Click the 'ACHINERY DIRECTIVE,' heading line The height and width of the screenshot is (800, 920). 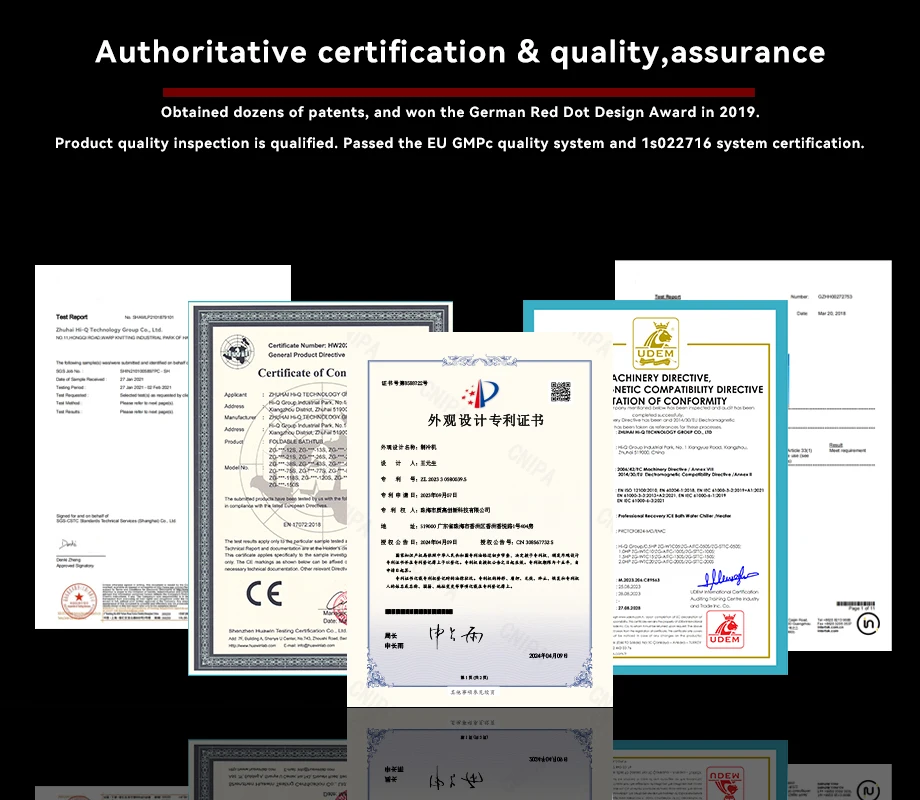(x=661, y=378)
